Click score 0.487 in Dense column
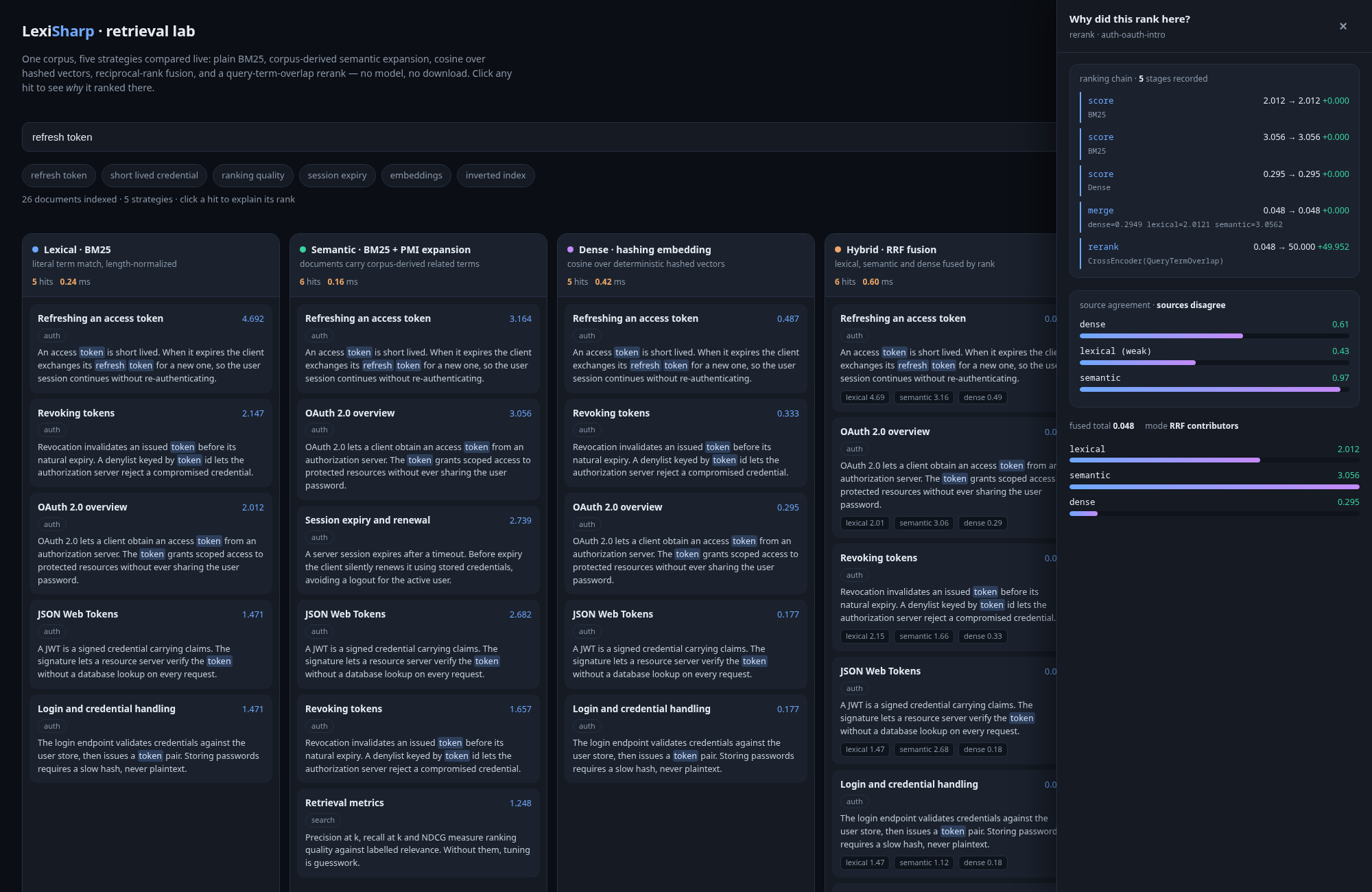The image size is (1372, 892). click(788, 319)
